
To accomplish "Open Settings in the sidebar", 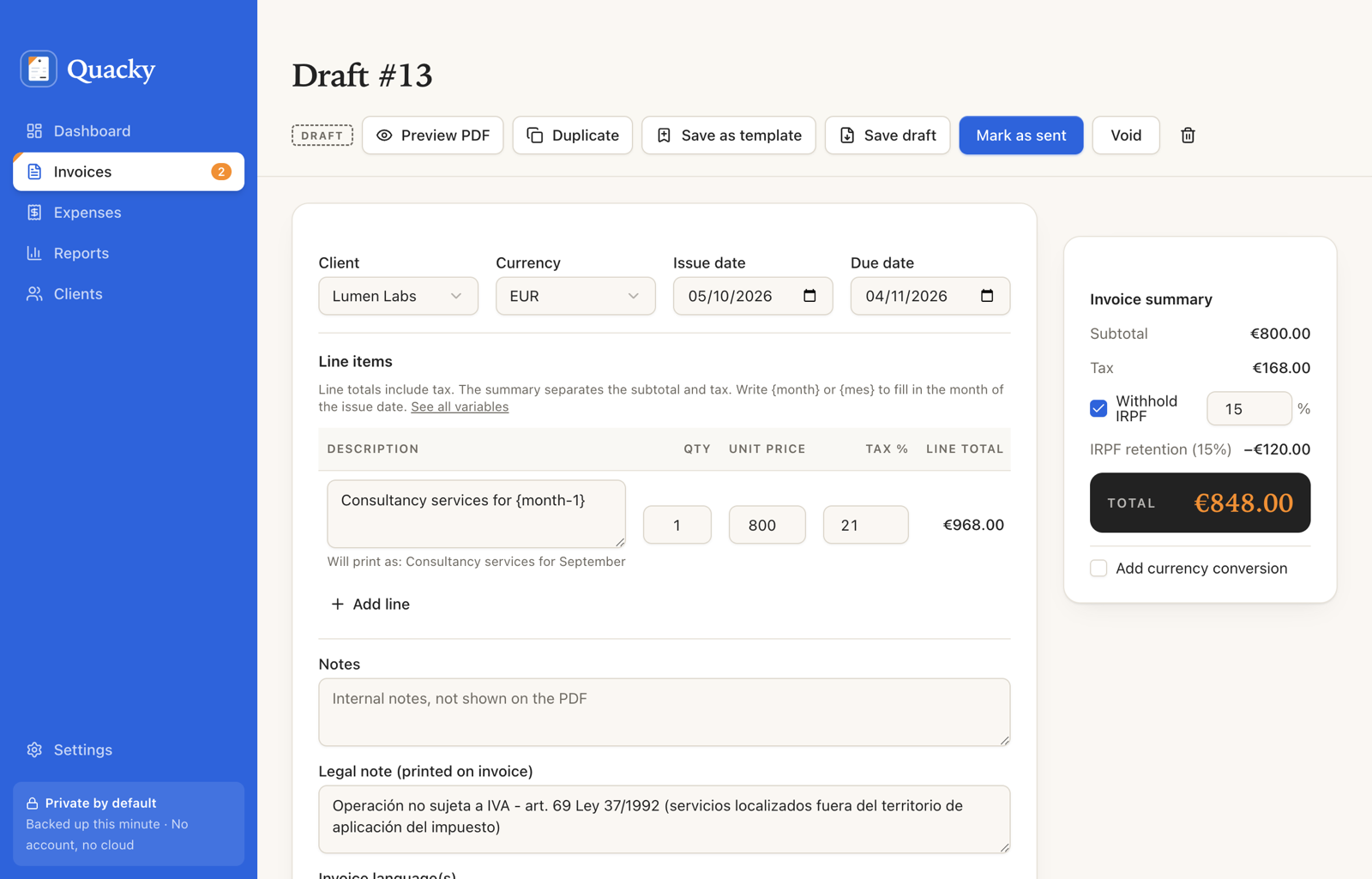I will coord(129,750).
